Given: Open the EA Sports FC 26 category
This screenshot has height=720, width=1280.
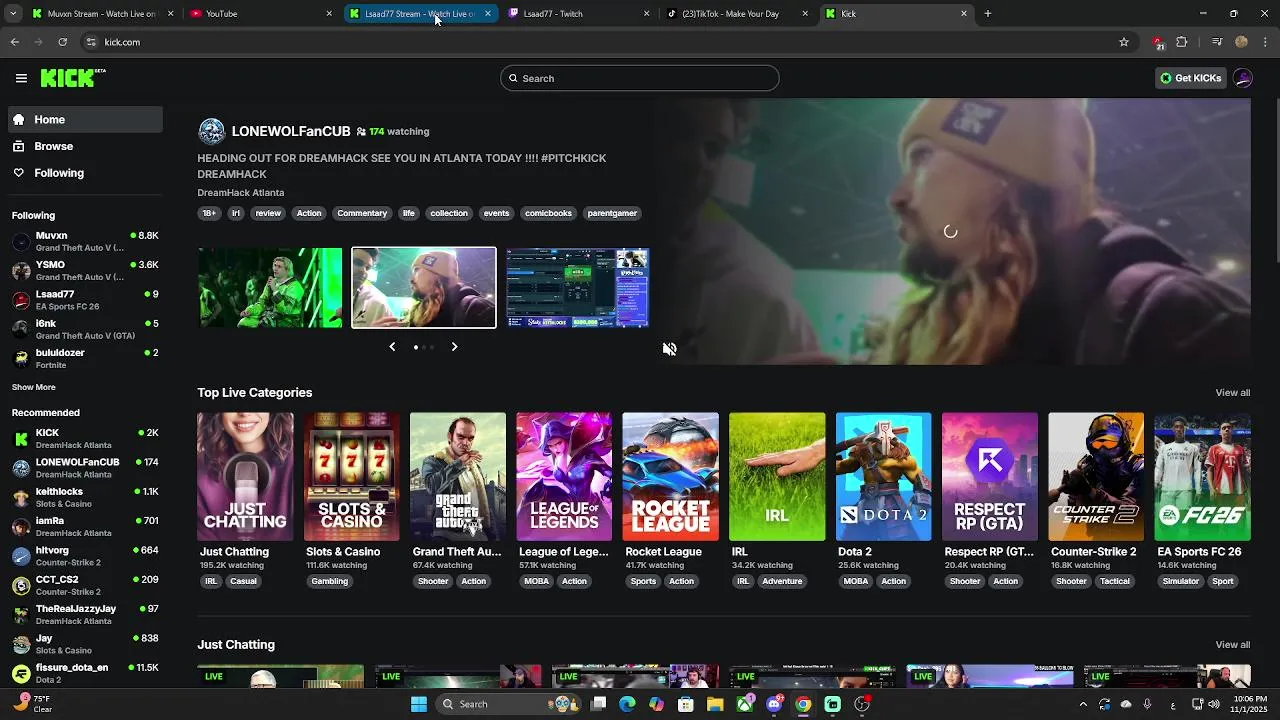Looking at the screenshot, I should point(1202,477).
